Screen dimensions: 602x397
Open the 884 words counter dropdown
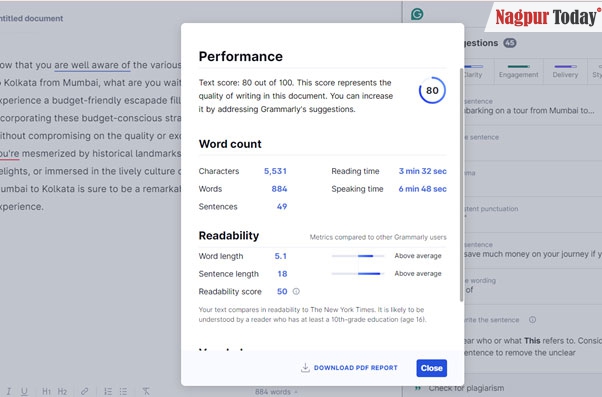[276, 392]
